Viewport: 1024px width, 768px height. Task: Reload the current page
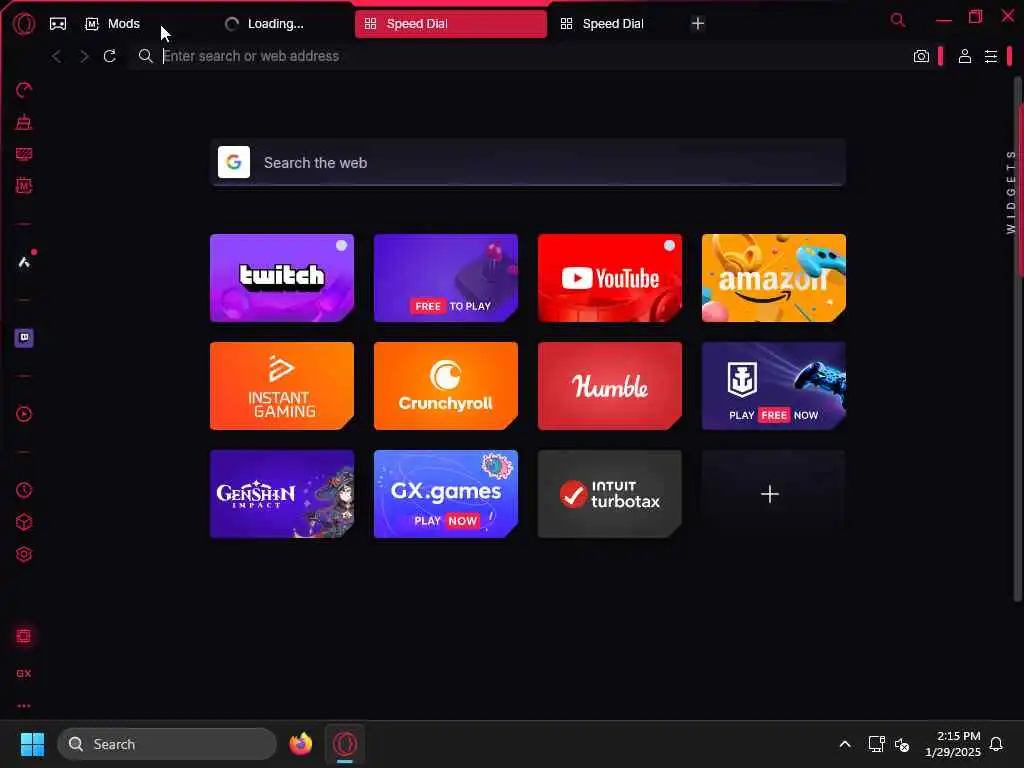[110, 56]
